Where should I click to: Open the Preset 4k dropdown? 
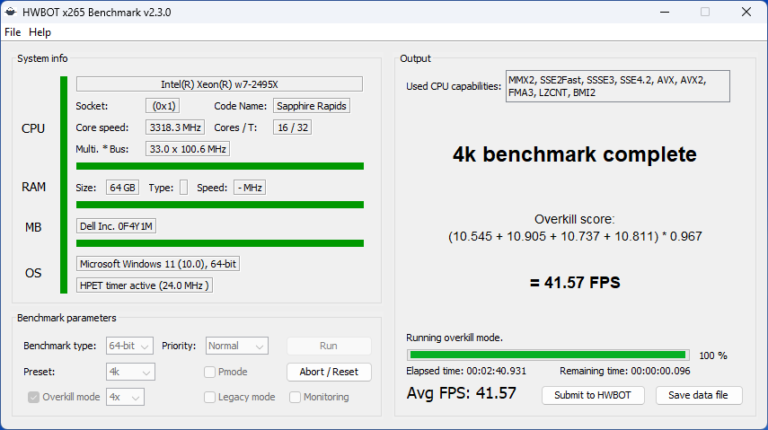(x=130, y=372)
